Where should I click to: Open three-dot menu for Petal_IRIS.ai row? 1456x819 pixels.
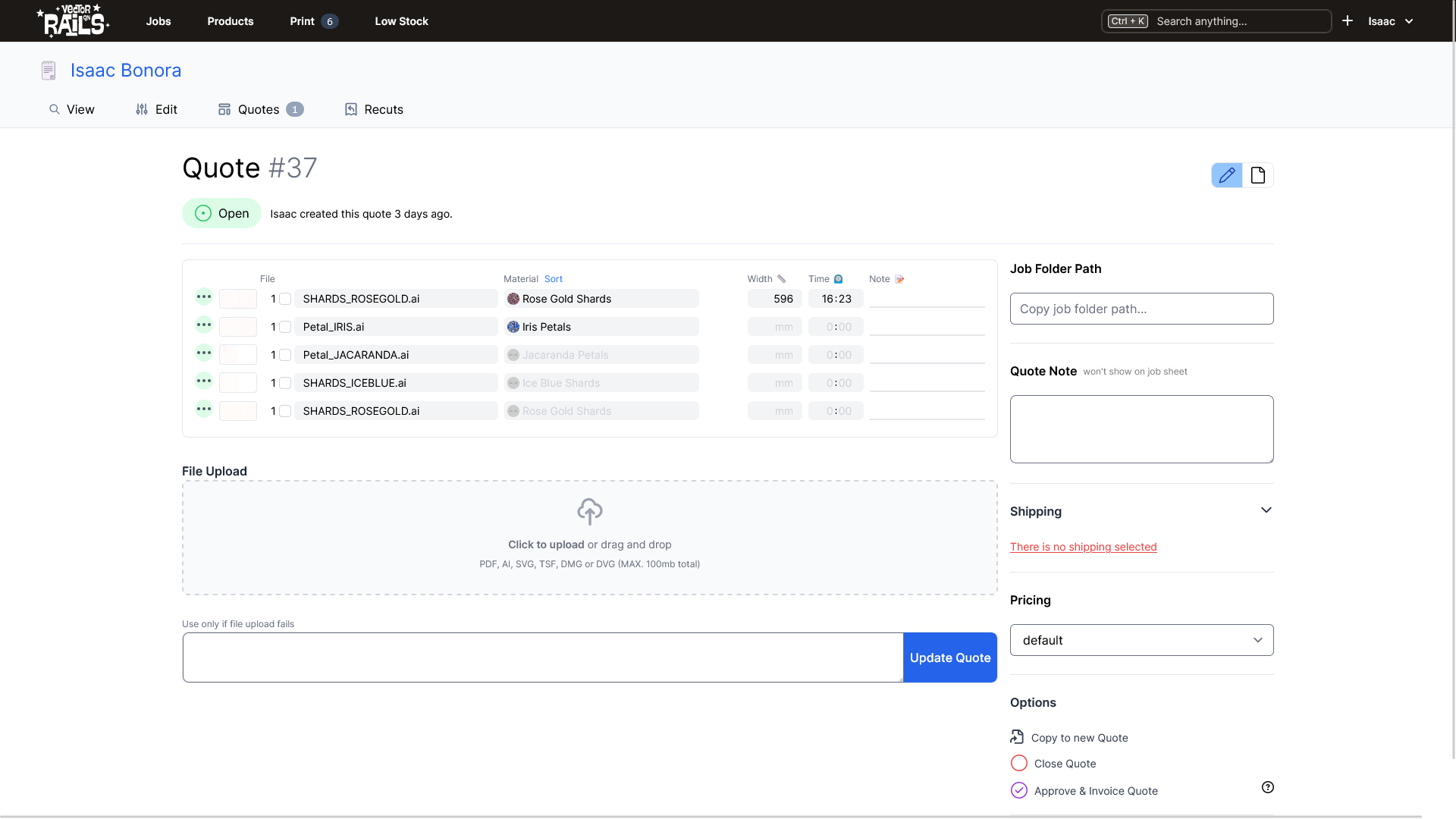(x=204, y=325)
